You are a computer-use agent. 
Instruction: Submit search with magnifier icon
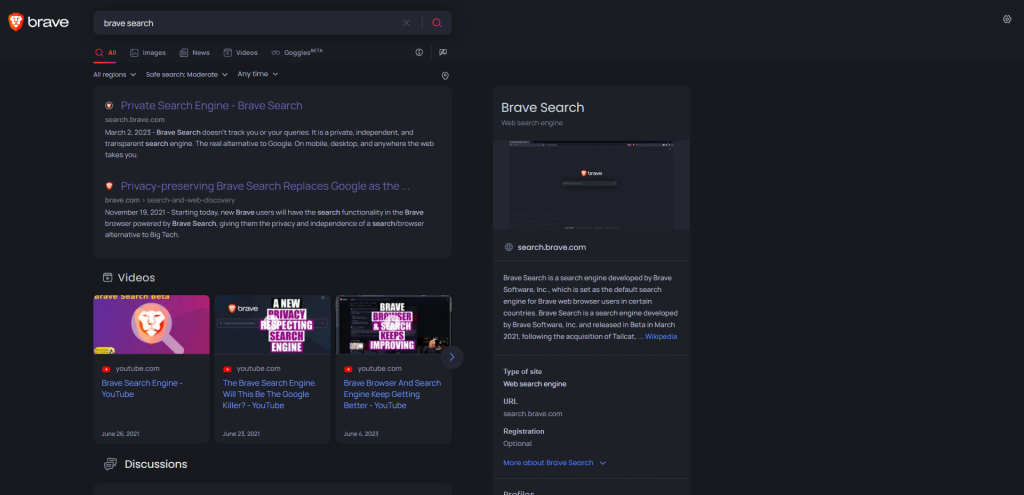point(437,23)
